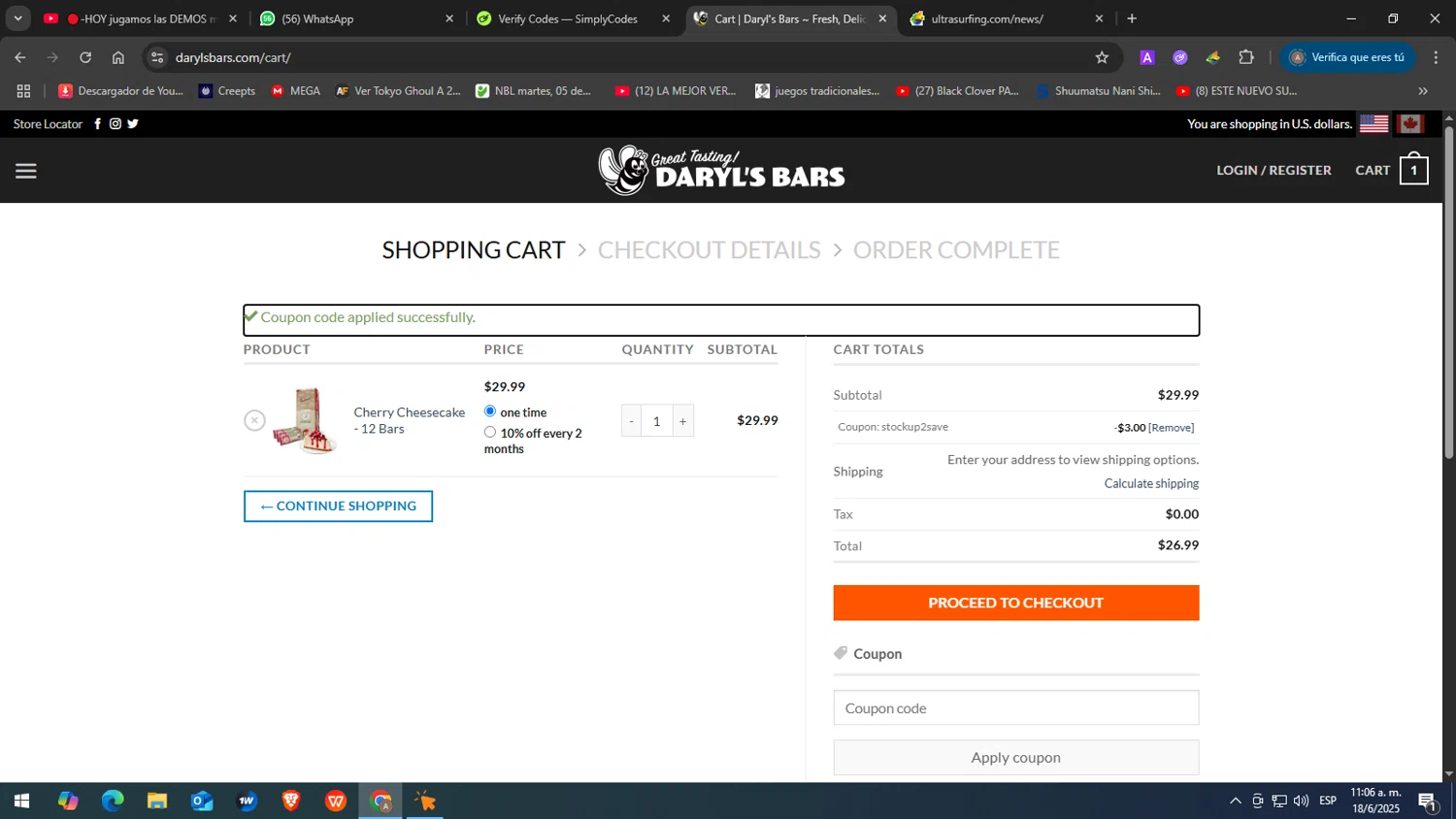
Task: Open the notification center icon
Action: [1428, 802]
